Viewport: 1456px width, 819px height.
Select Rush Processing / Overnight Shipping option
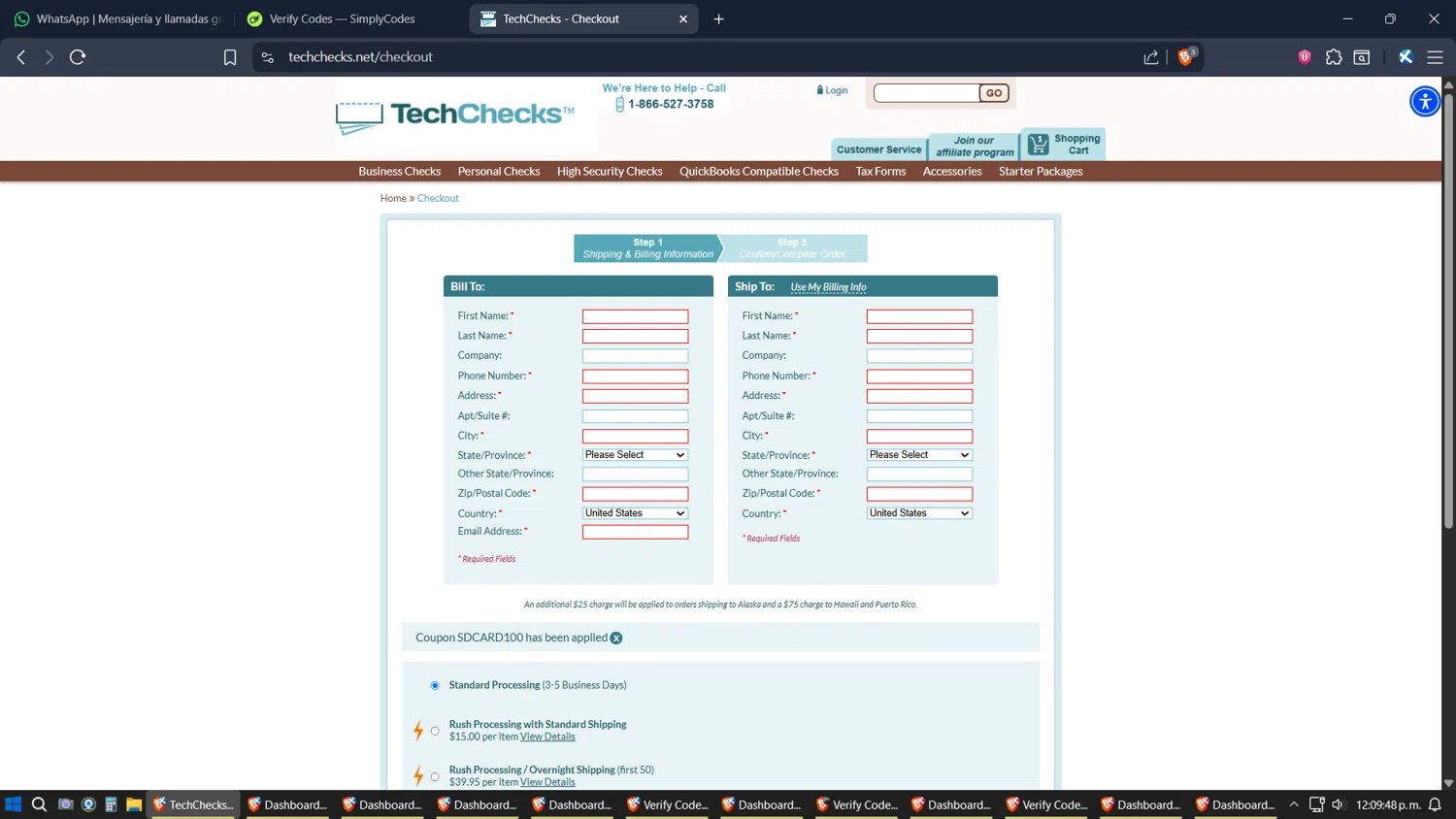[x=435, y=777]
